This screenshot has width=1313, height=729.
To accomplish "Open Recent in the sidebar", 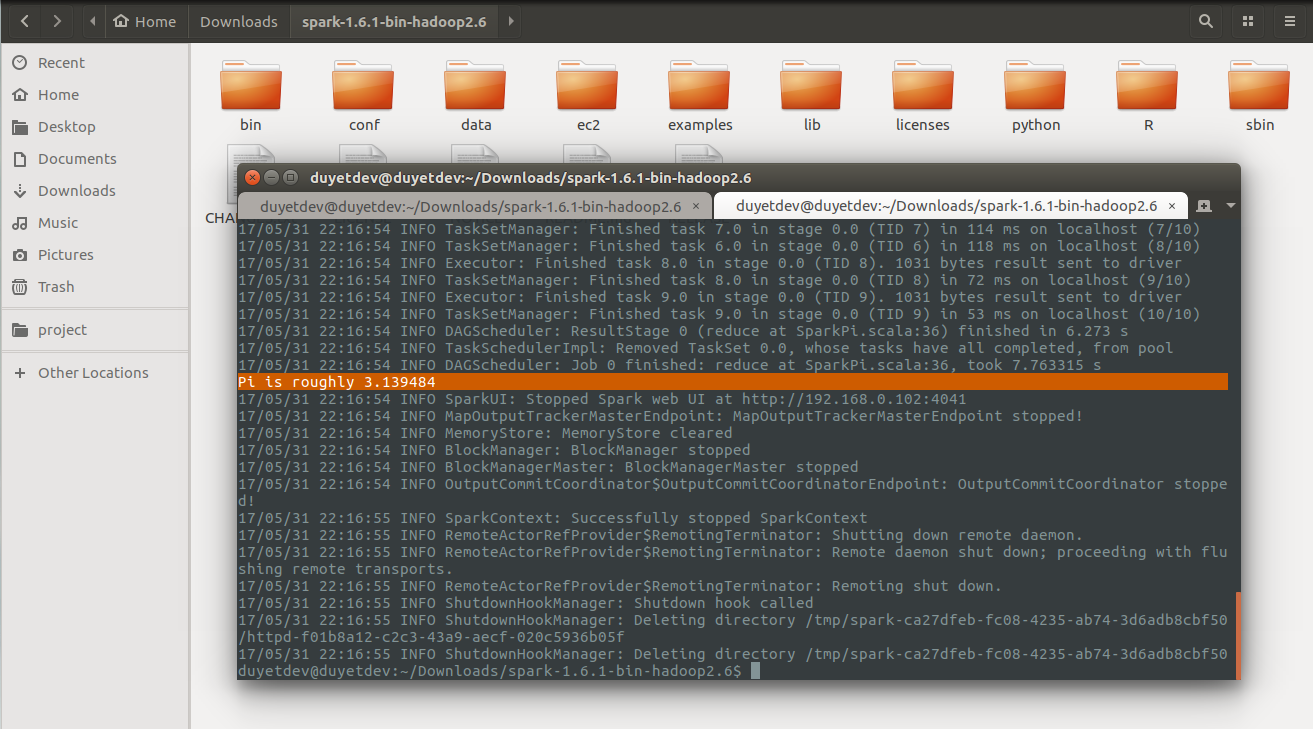I will 94,63.
